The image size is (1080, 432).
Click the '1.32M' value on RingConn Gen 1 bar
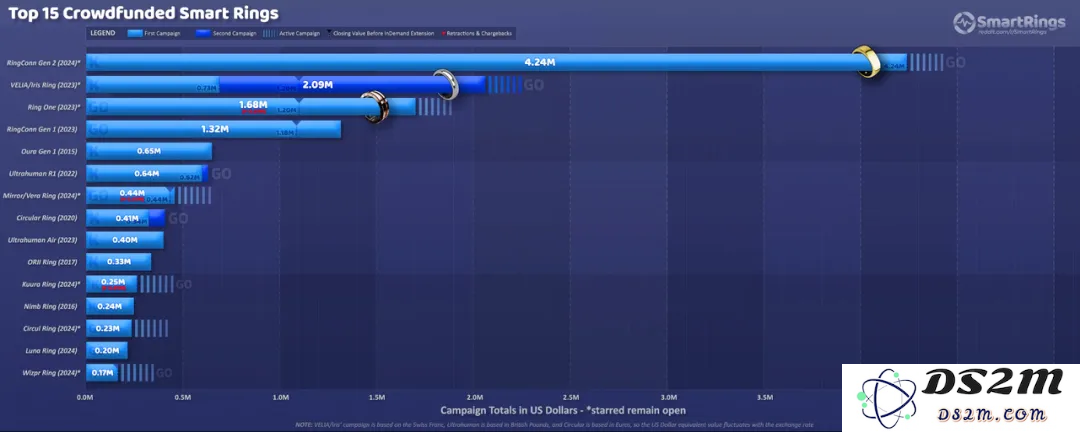(215, 129)
